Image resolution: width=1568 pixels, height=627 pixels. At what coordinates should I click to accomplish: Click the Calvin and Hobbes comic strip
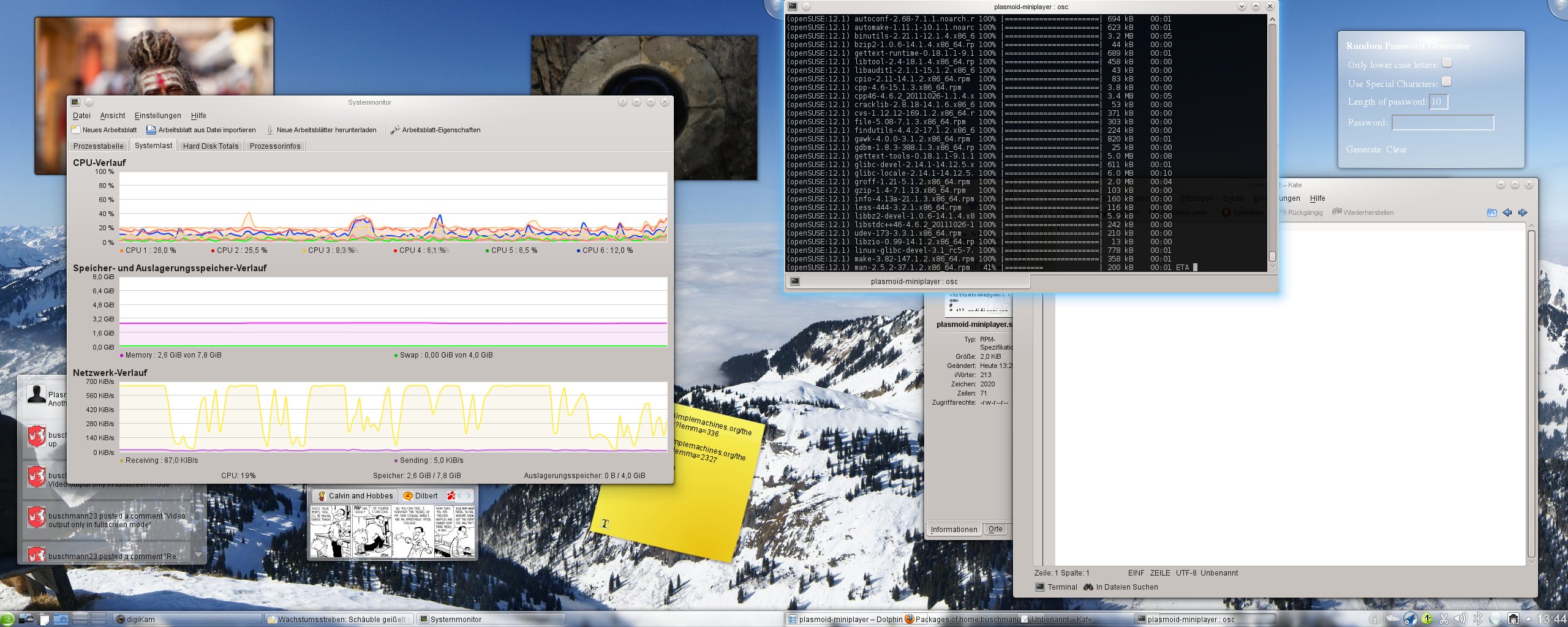(x=392, y=530)
